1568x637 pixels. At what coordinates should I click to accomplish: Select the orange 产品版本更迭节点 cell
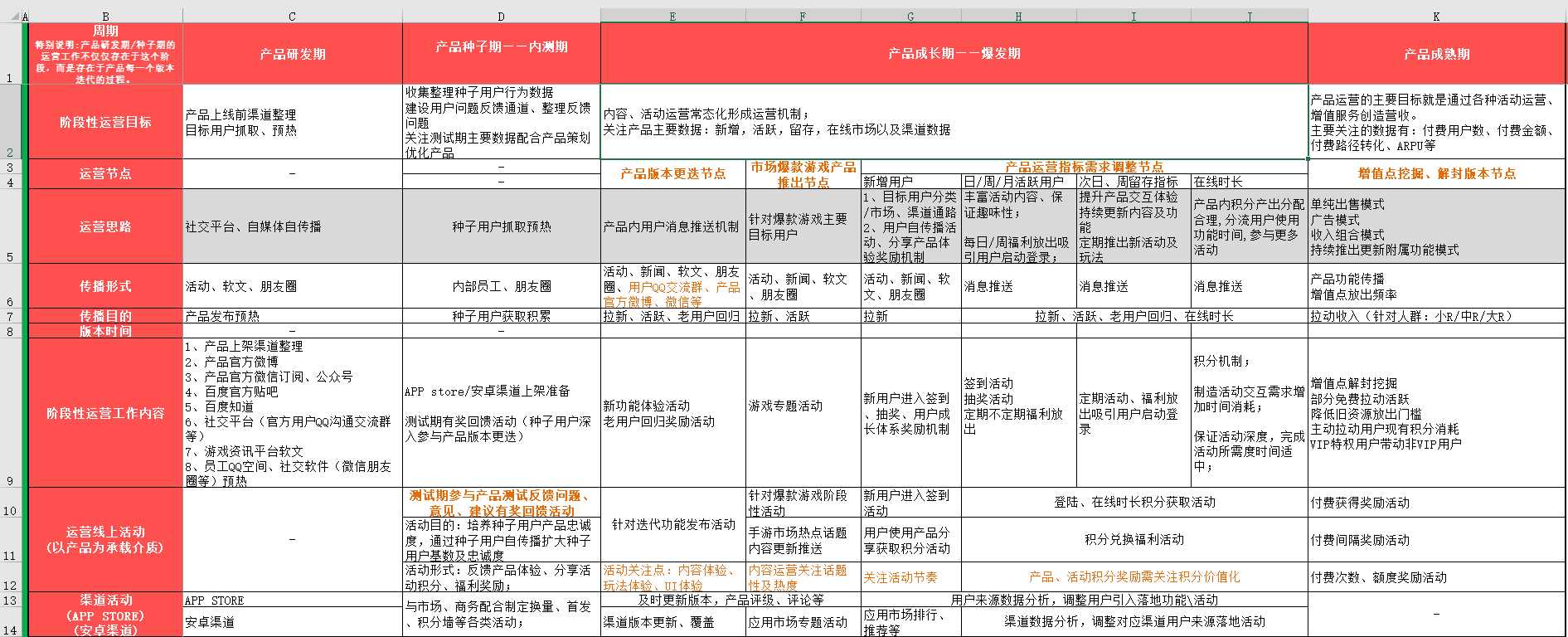click(673, 173)
